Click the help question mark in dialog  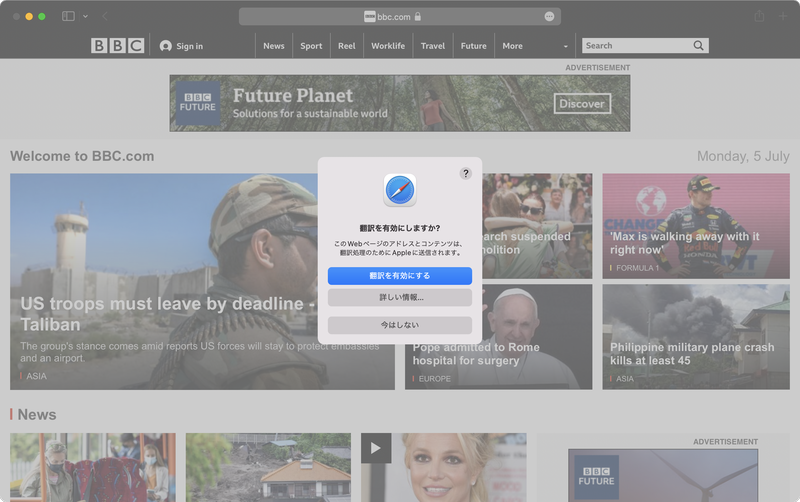click(x=465, y=173)
